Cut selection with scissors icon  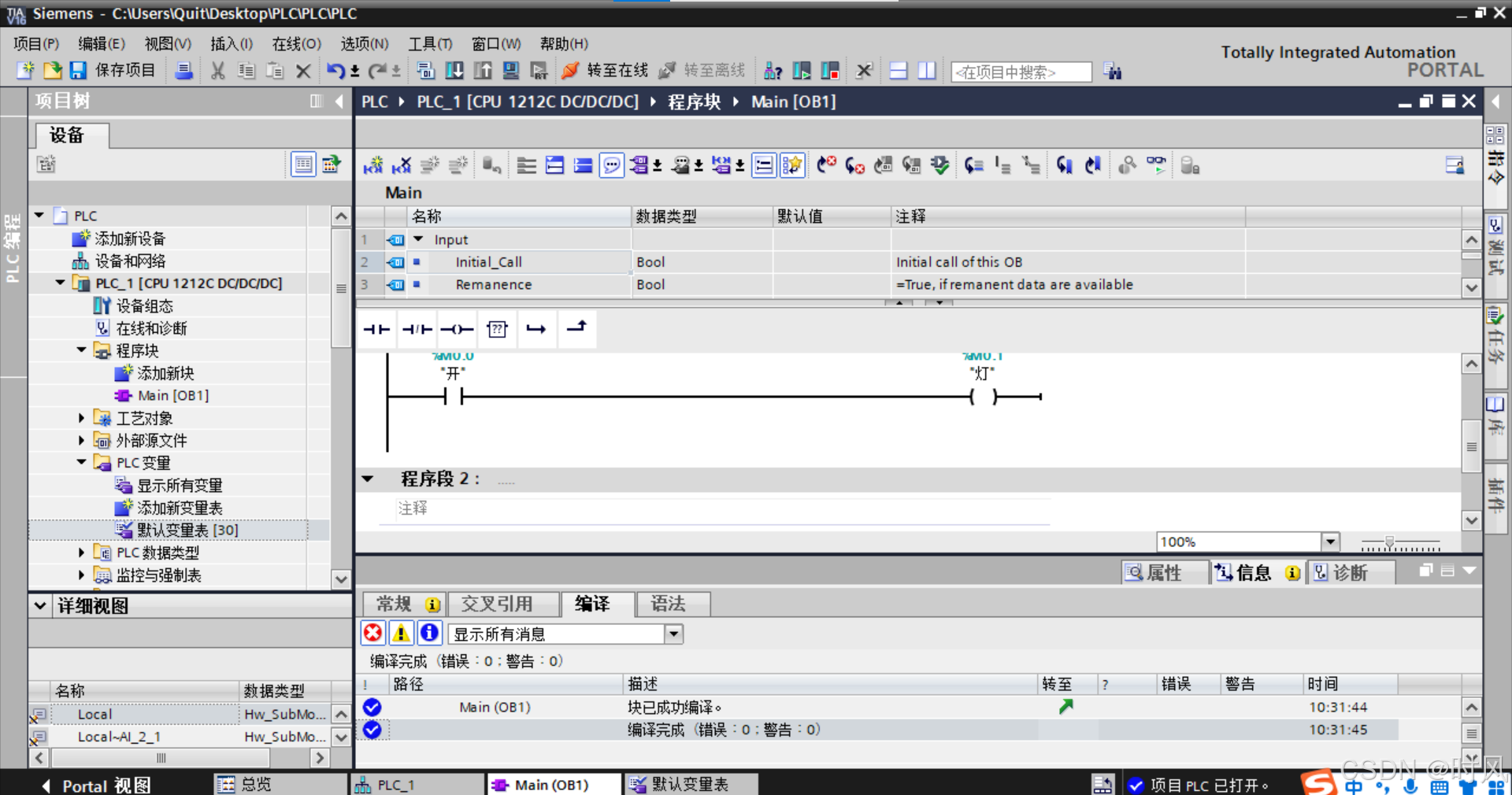[218, 71]
